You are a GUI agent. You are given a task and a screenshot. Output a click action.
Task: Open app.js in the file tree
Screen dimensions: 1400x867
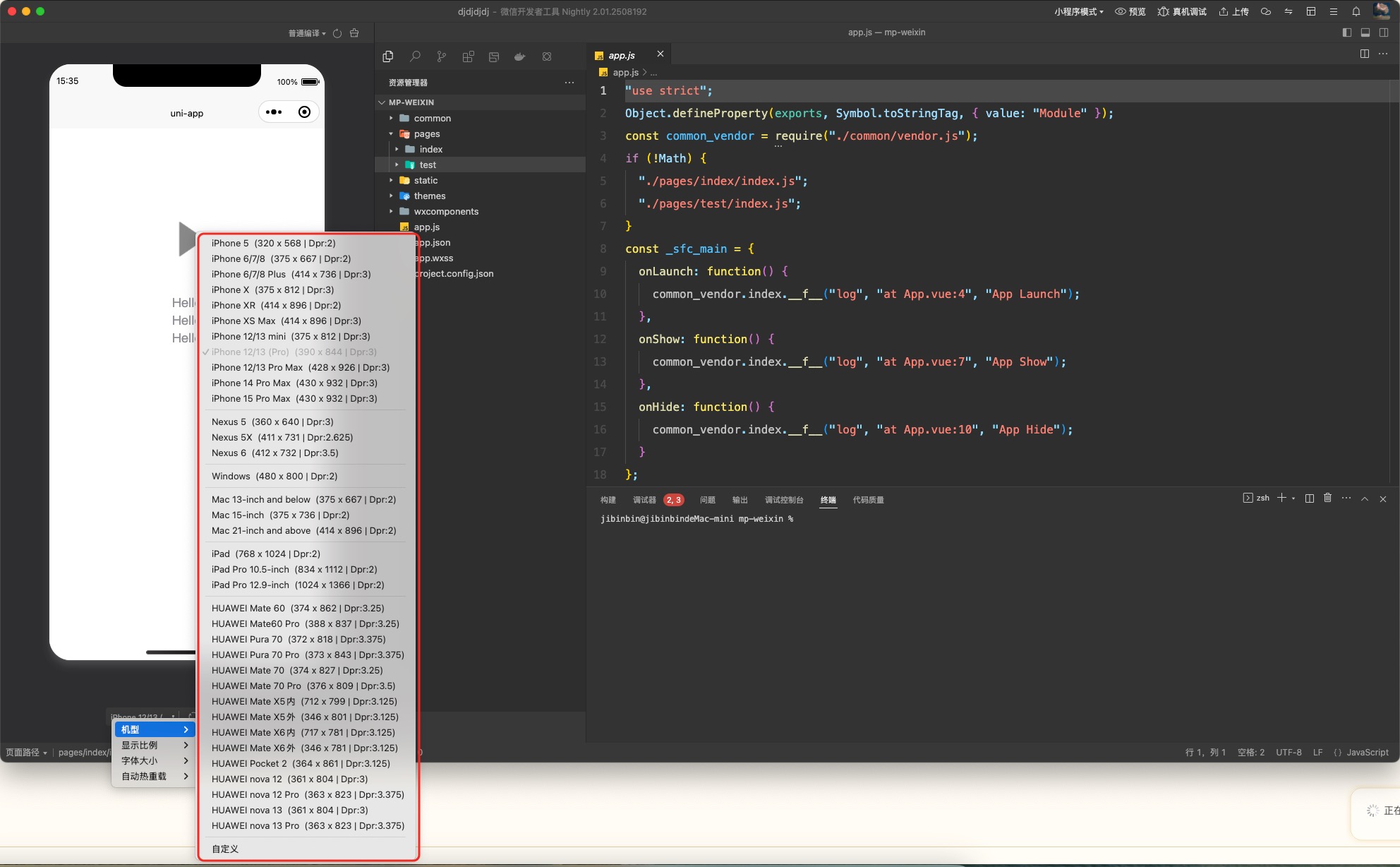pos(426,227)
